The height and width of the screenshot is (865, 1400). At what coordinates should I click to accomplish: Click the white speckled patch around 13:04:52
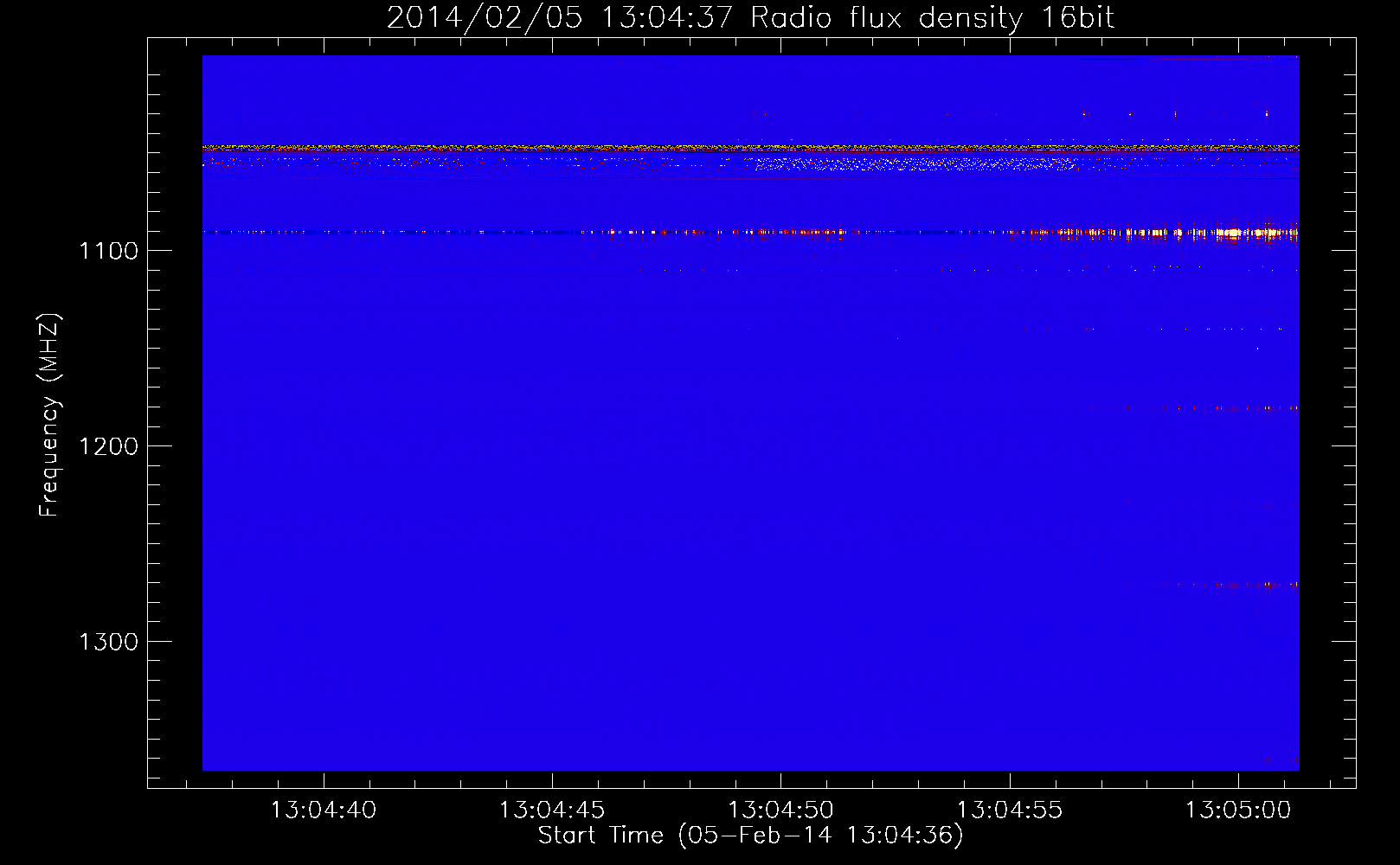click(915, 163)
